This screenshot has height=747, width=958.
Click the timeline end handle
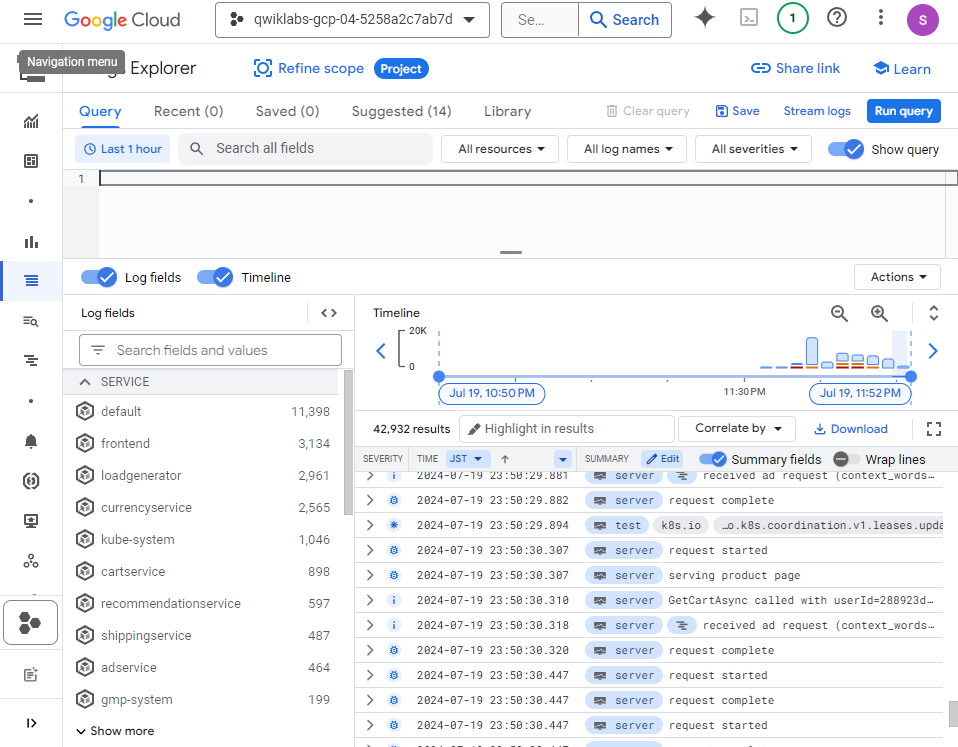coord(911,376)
